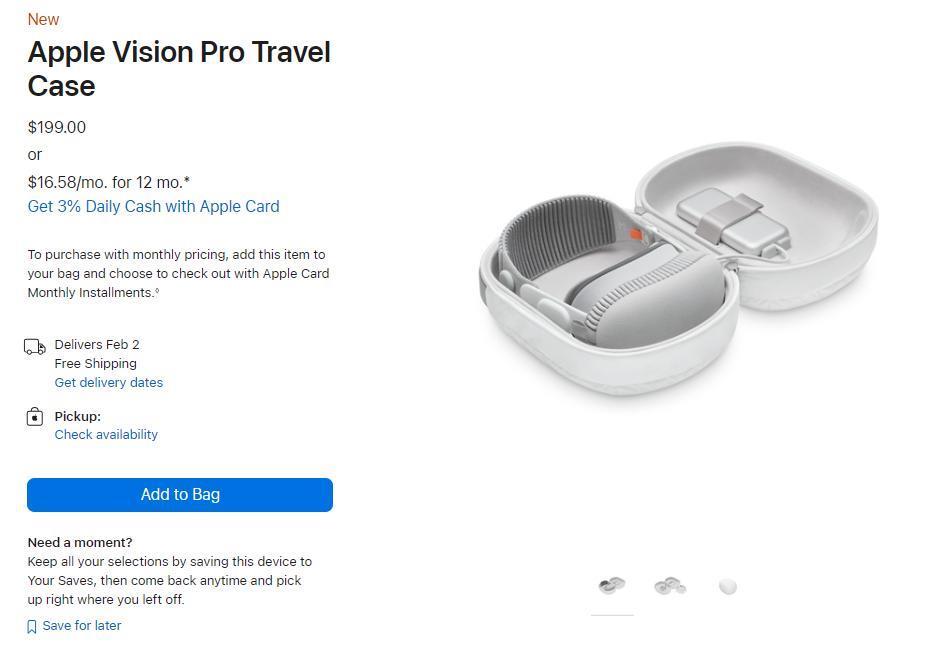Click the Save for later bookmark icon

(x=32, y=627)
